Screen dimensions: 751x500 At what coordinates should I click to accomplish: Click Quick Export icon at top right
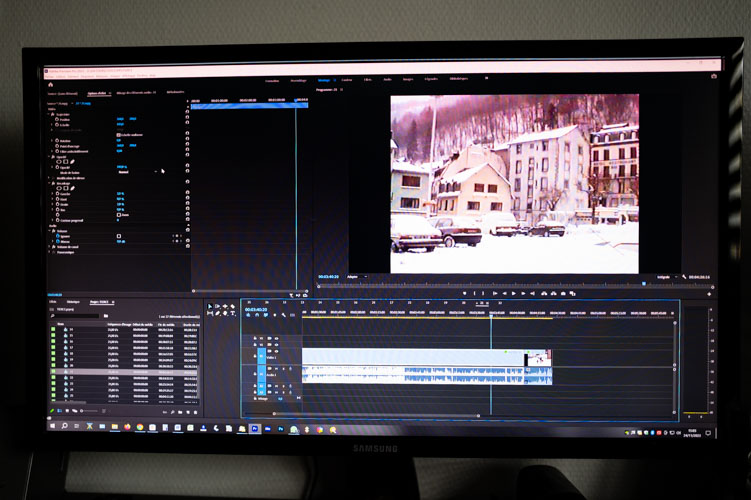point(714,76)
